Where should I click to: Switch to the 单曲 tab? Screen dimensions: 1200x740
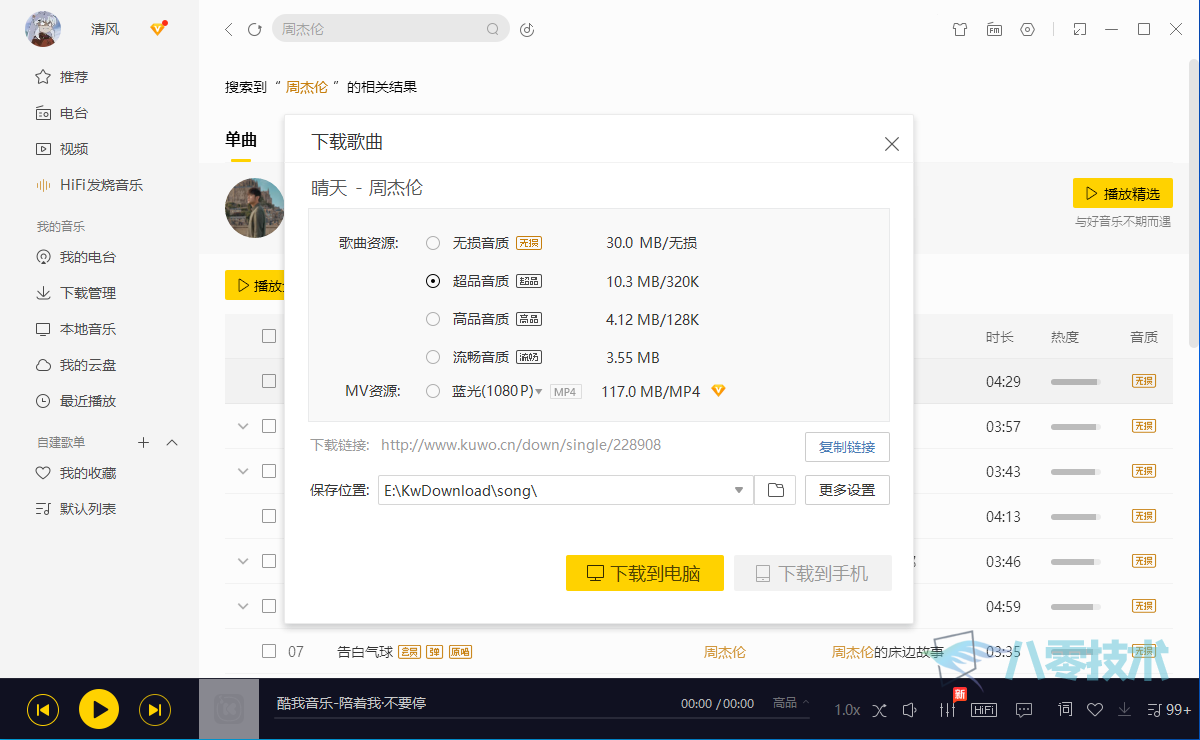pos(241,140)
